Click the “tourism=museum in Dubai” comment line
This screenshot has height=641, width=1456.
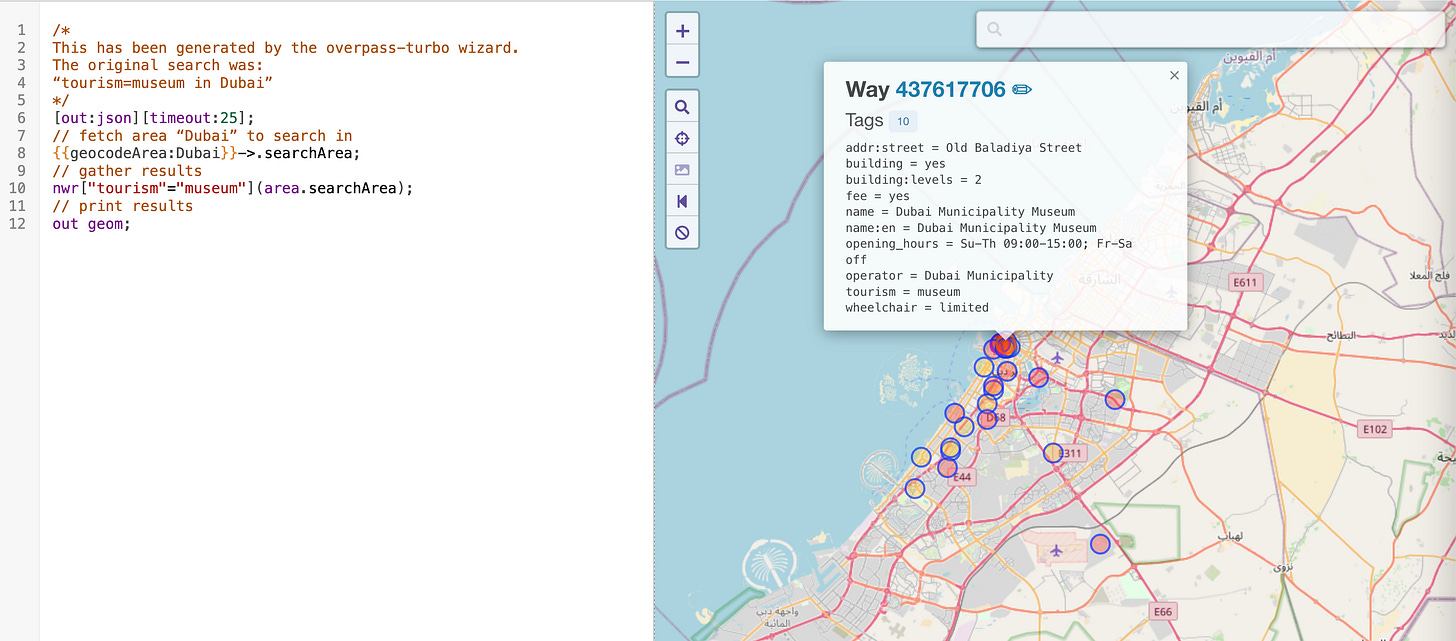163,82
